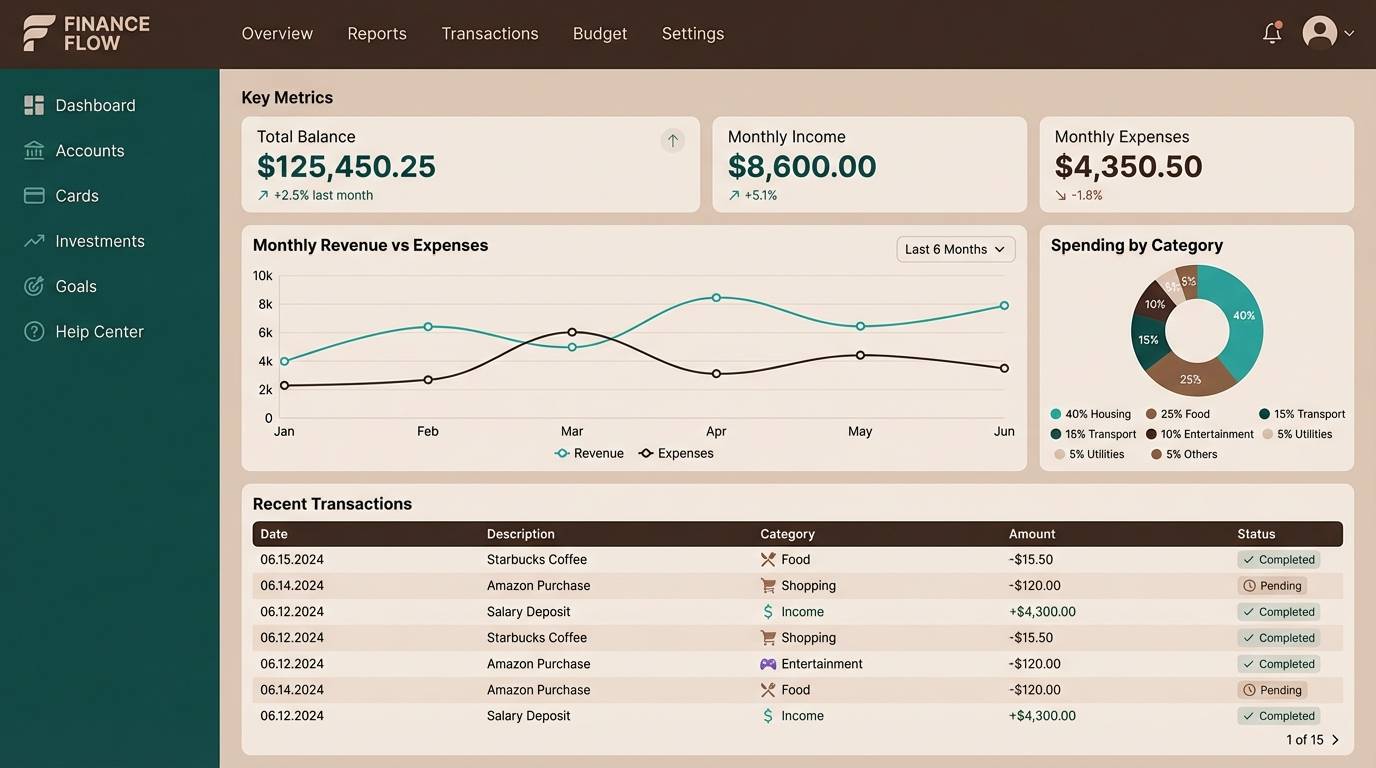
Task: Select the Goals target icon
Action: pos(32,286)
